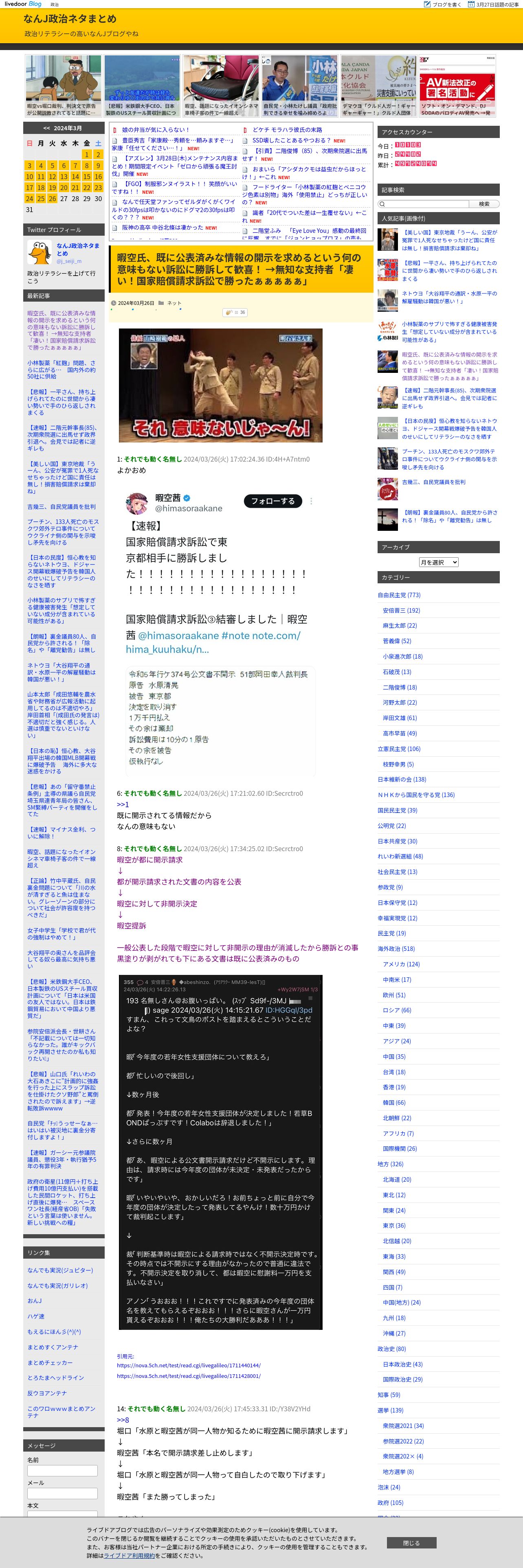Open the 小林製薬「紅麹」問題 recent article
523x1568 pixels.
(62, 370)
